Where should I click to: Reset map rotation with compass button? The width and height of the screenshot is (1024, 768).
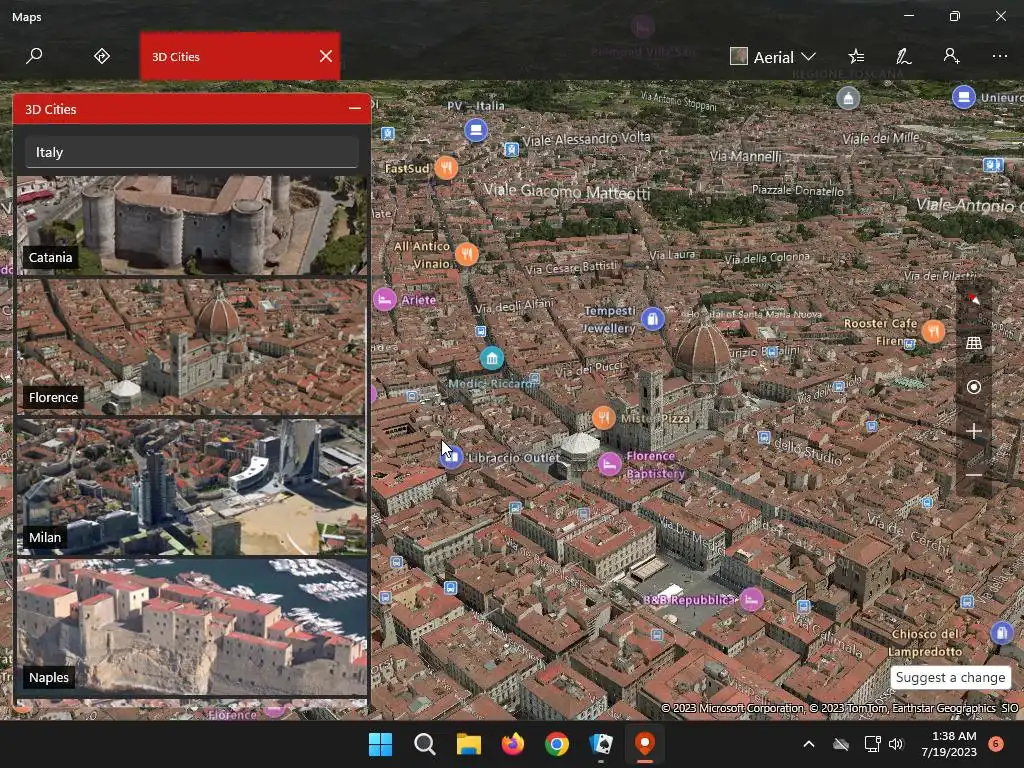974,299
